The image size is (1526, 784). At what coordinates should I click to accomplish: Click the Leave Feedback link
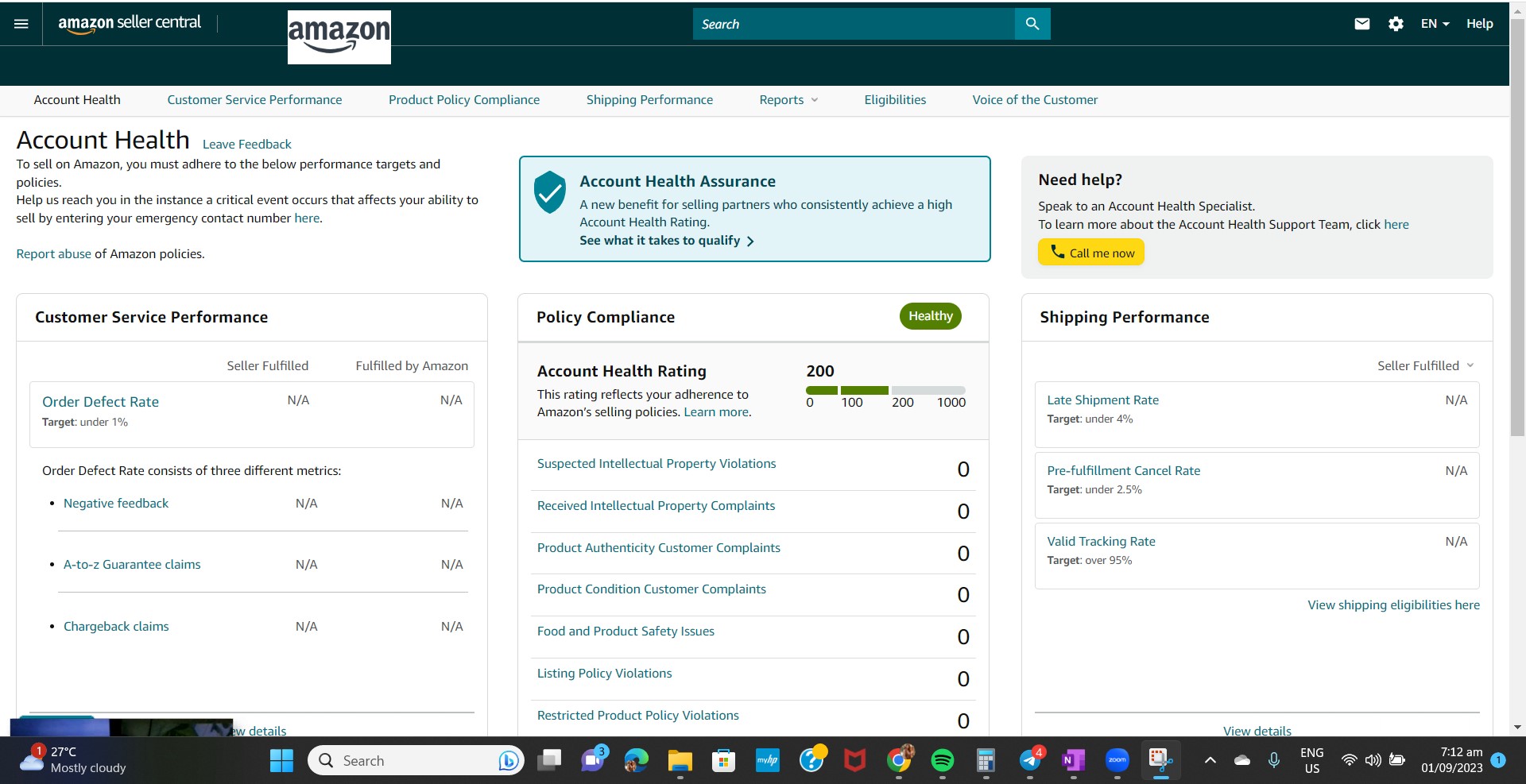[247, 145]
